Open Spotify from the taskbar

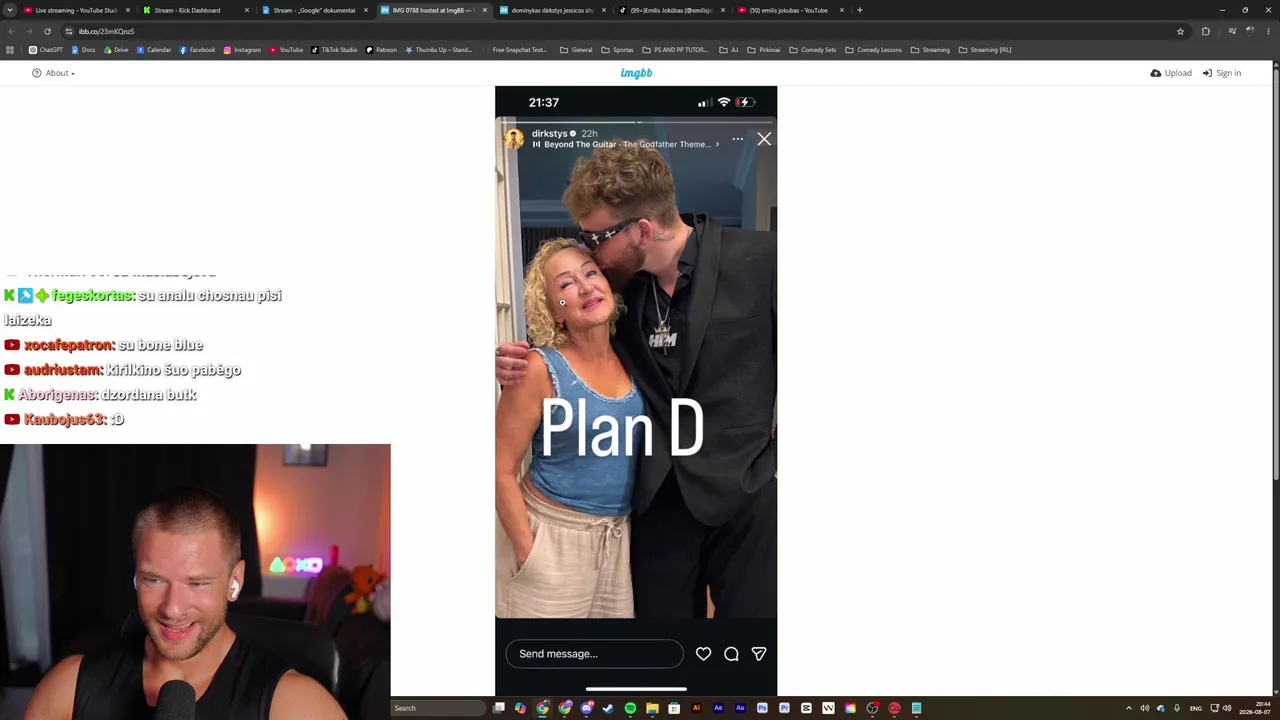pyautogui.click(x=630, y=708)
